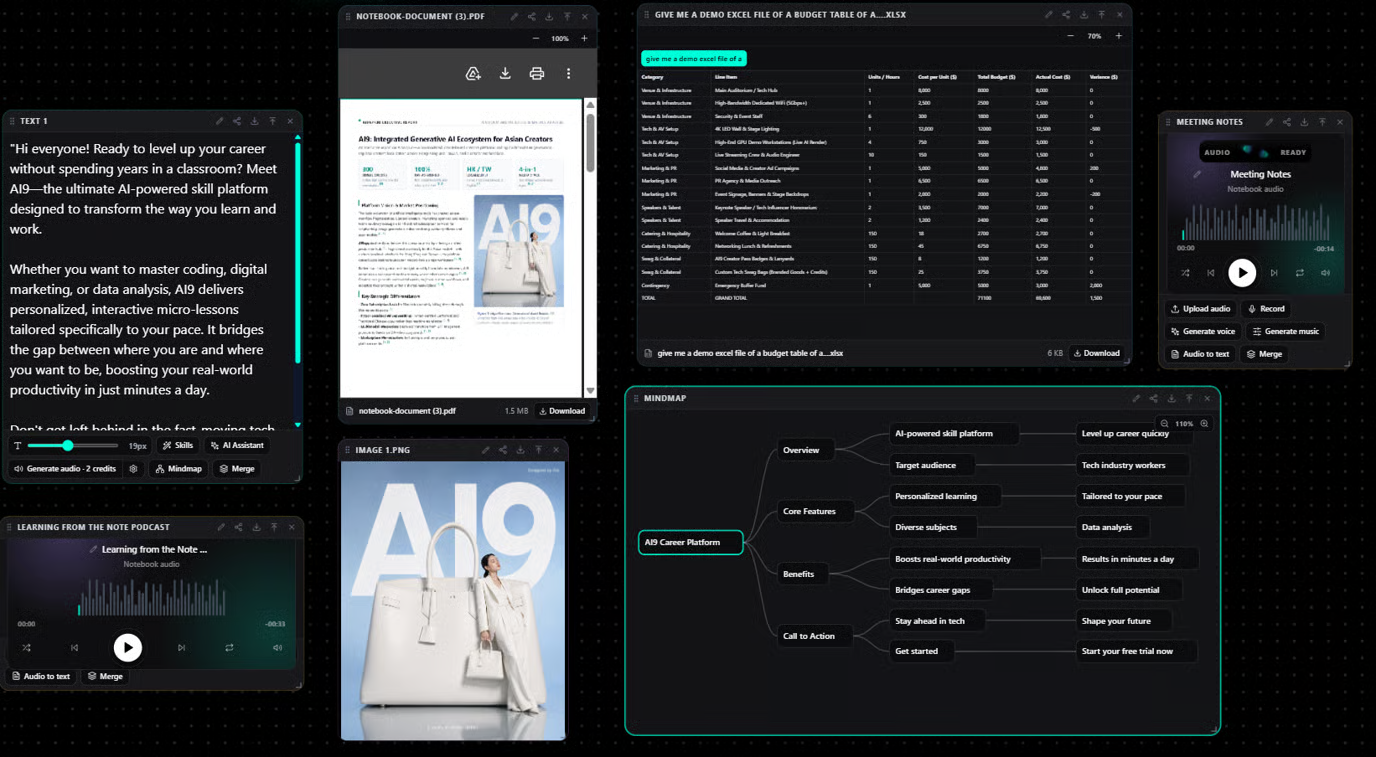Share the Meeting Notes panel
The width and height of the screenshot is (1376, 757).
[x=1287, y=122]
